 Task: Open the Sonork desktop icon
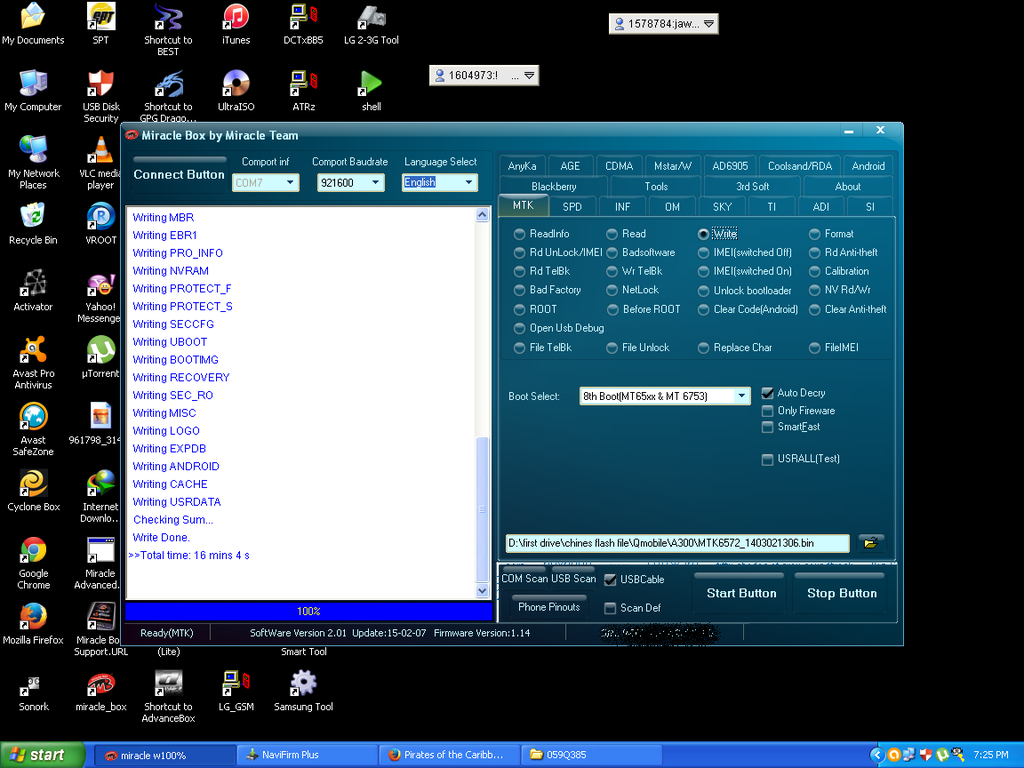click(33, 690)
